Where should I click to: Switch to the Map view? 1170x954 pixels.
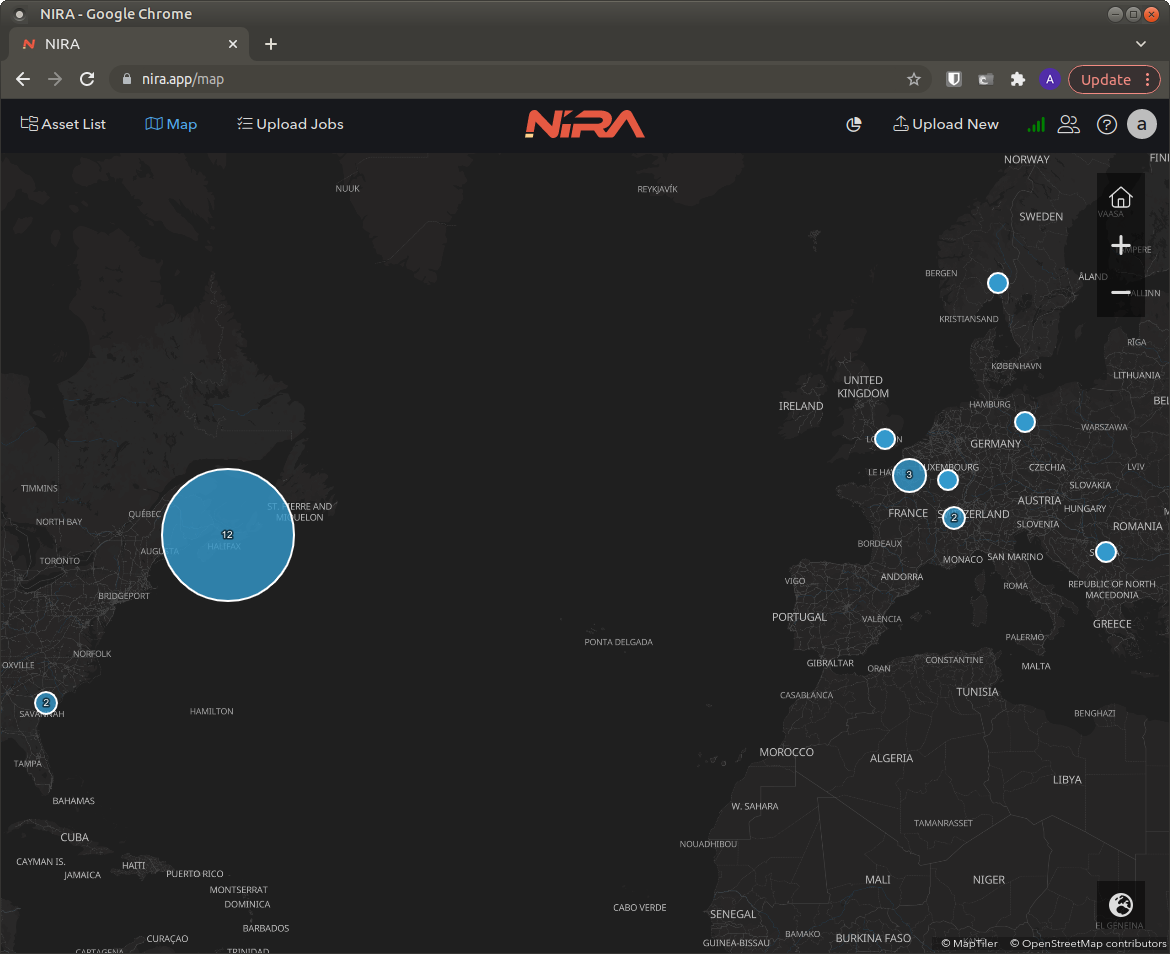170,124
